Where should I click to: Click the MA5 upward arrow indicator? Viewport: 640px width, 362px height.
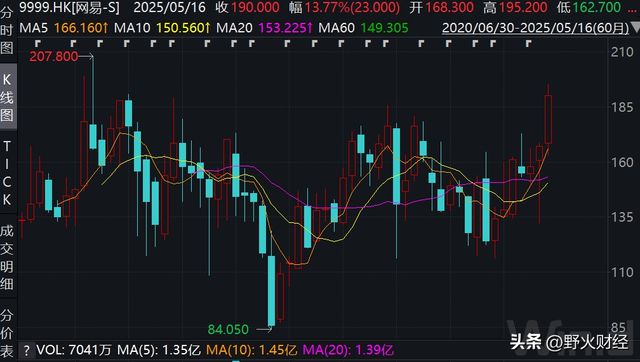click(105, 28)
